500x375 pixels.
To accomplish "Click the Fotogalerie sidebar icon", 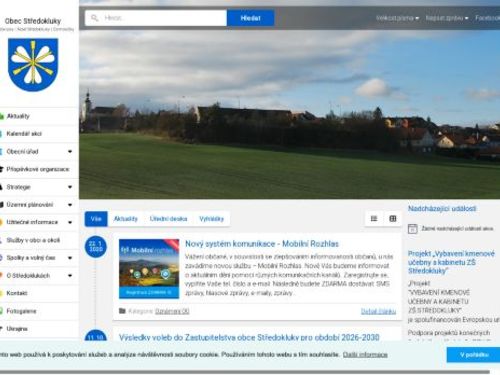I will tap(2, 311).
